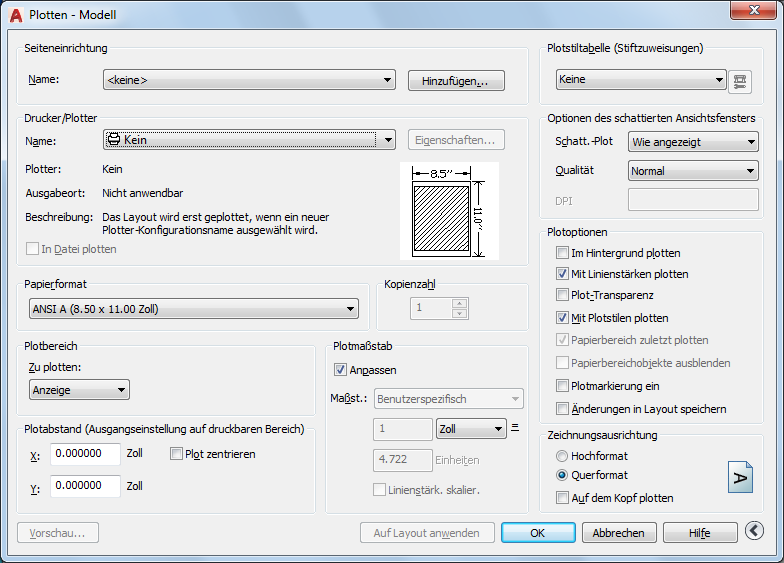Select Querformat orientation

[562, 475]
